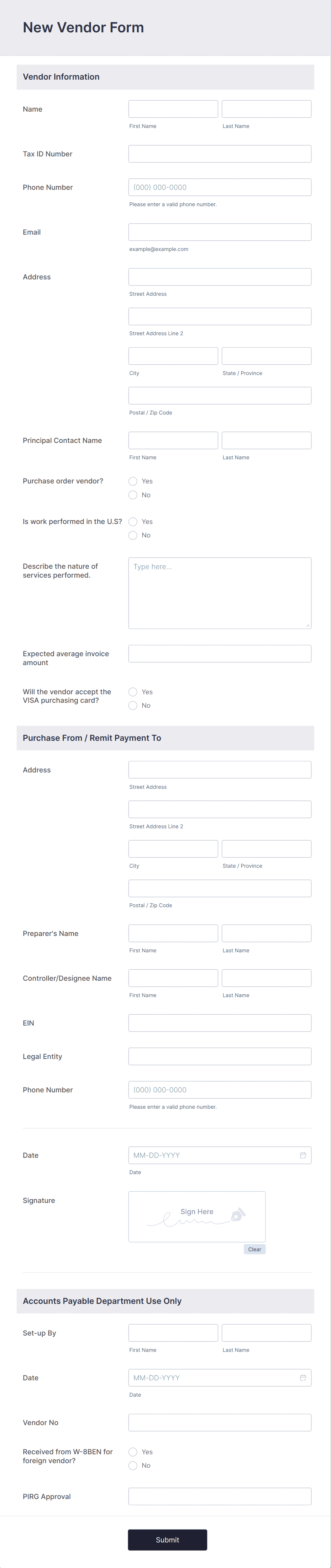
Task: Open the calendar icon beside the first Date field
Action: [304, 1155]
